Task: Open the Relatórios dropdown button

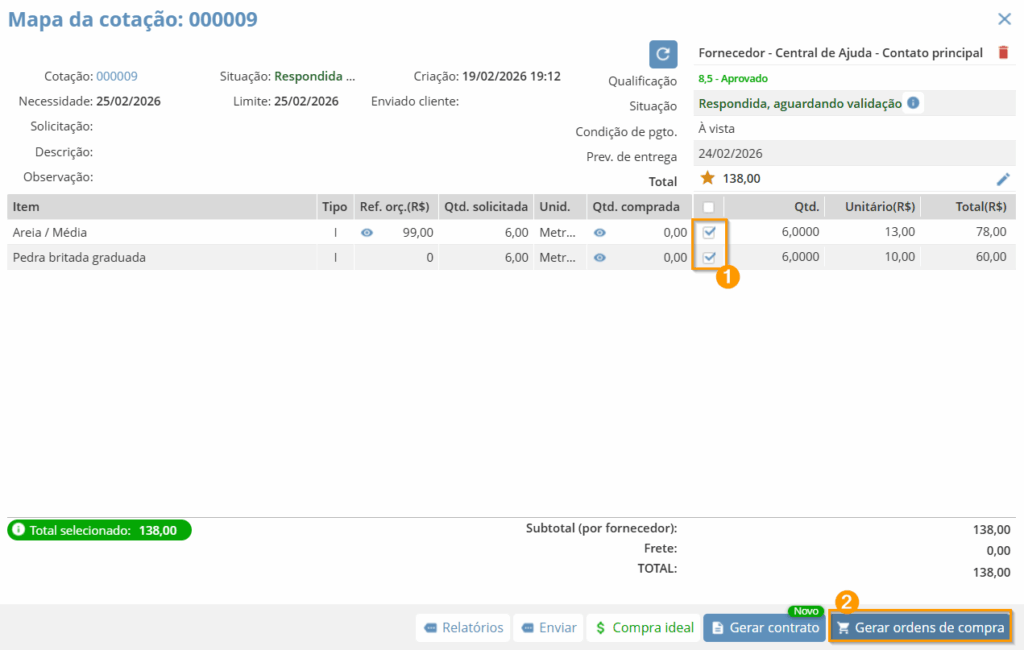Action: [462, 628]
